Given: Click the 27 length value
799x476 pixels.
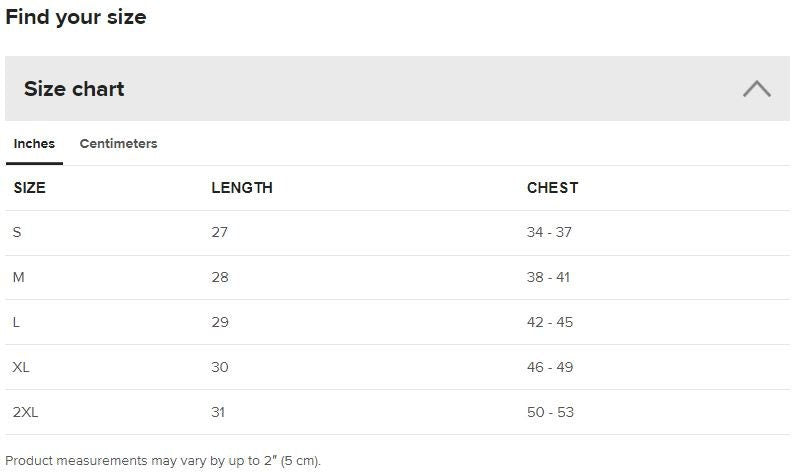Looking at the screenshot, I should pos(220,232).
